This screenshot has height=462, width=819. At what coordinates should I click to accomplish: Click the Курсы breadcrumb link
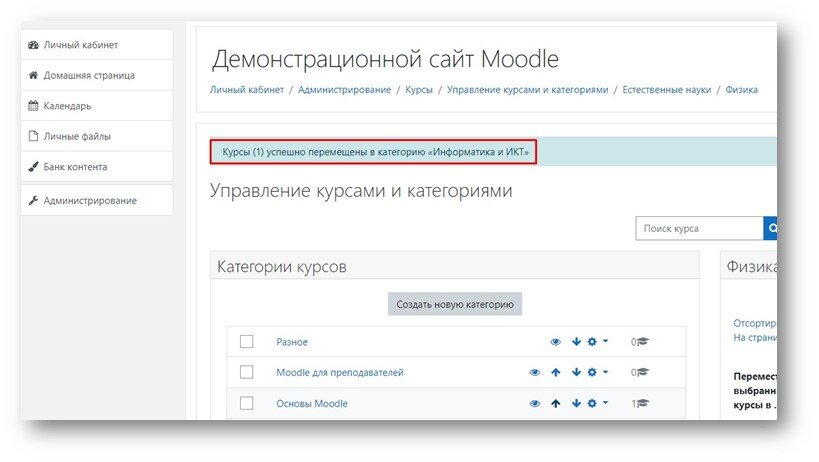419,90
